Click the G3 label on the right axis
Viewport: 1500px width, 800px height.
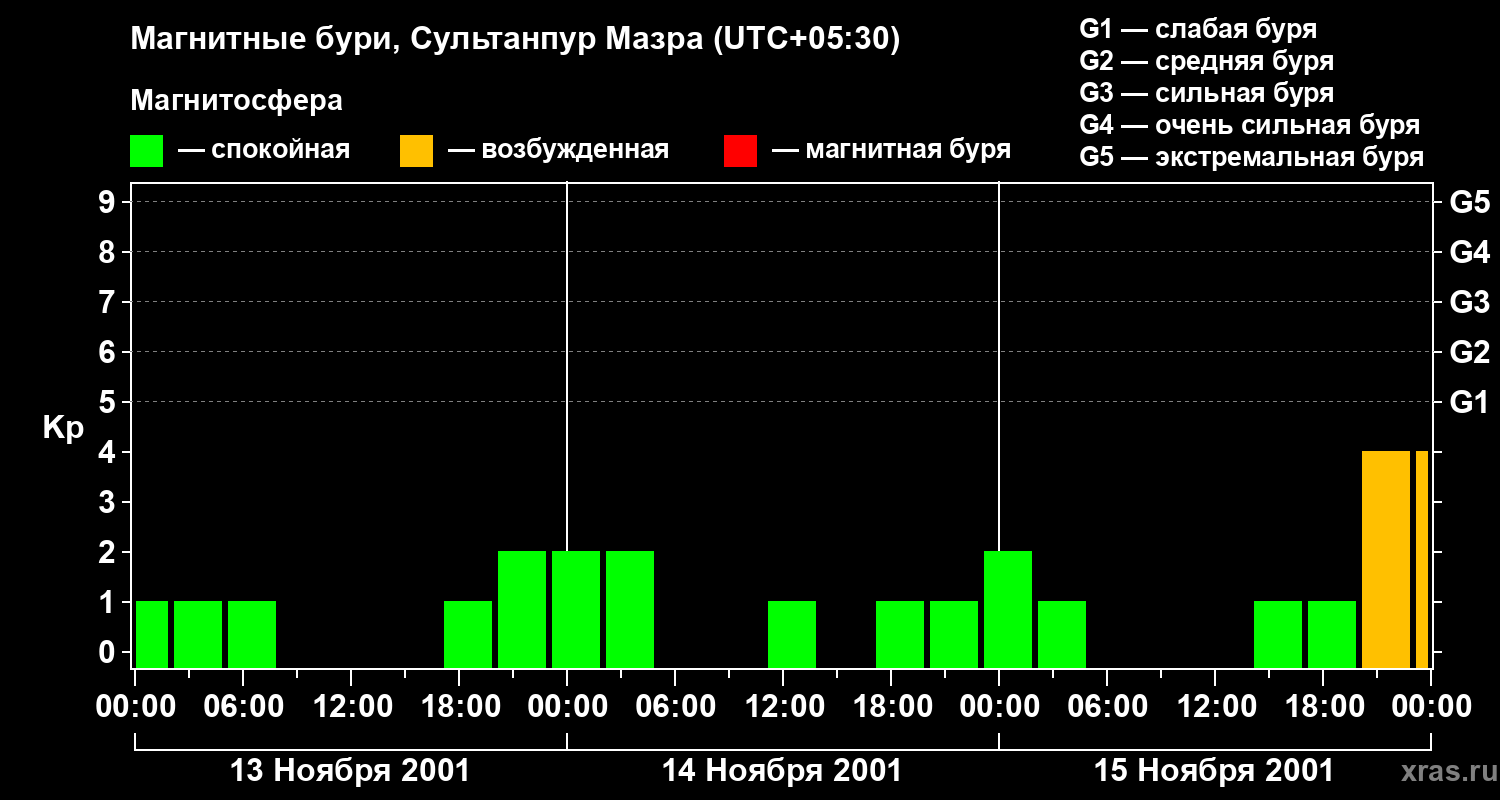pyautogui.click(x=1469, y=302)
